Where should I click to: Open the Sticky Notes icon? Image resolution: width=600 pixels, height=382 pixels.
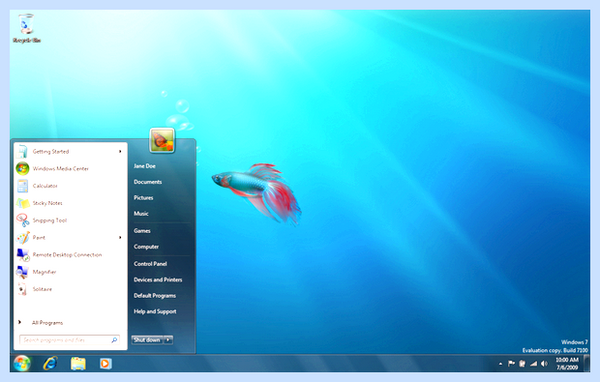click(x=23, y=203)
